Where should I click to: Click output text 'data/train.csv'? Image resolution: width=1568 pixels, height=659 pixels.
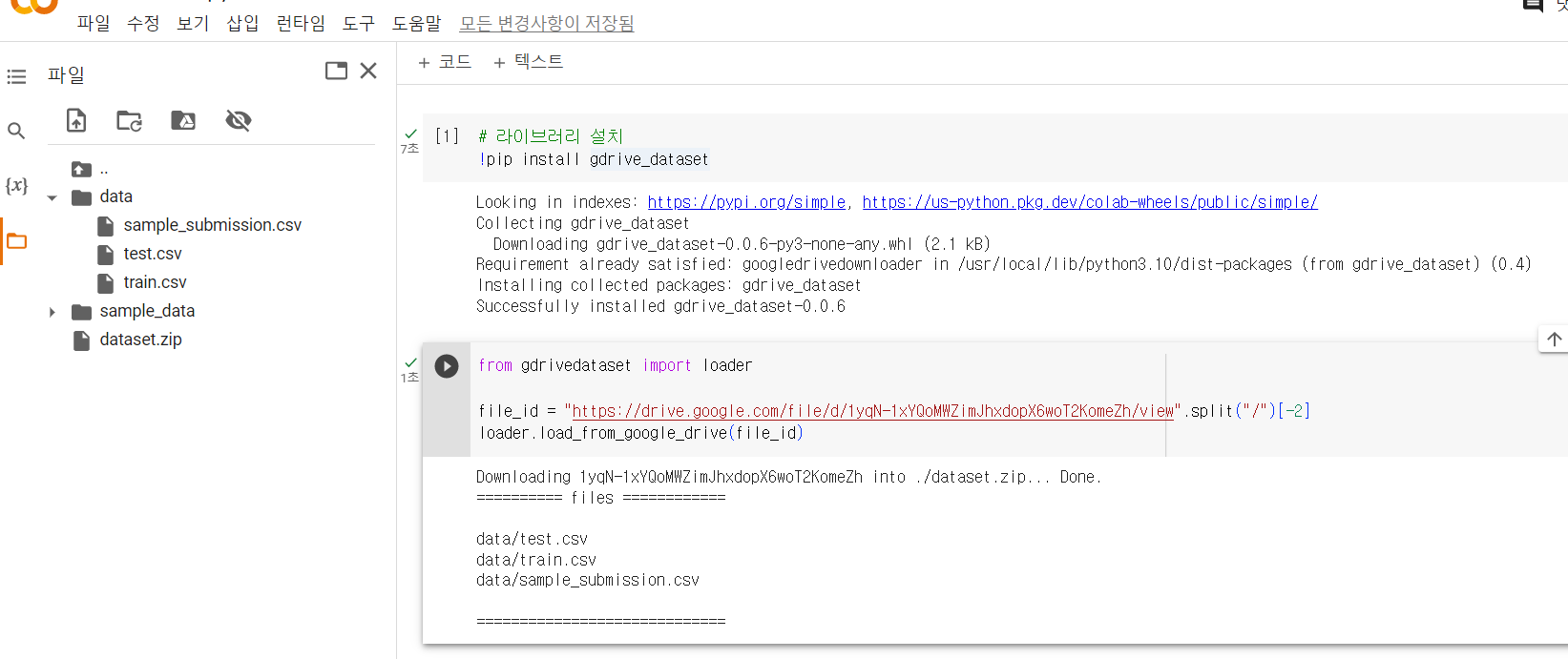536,560
